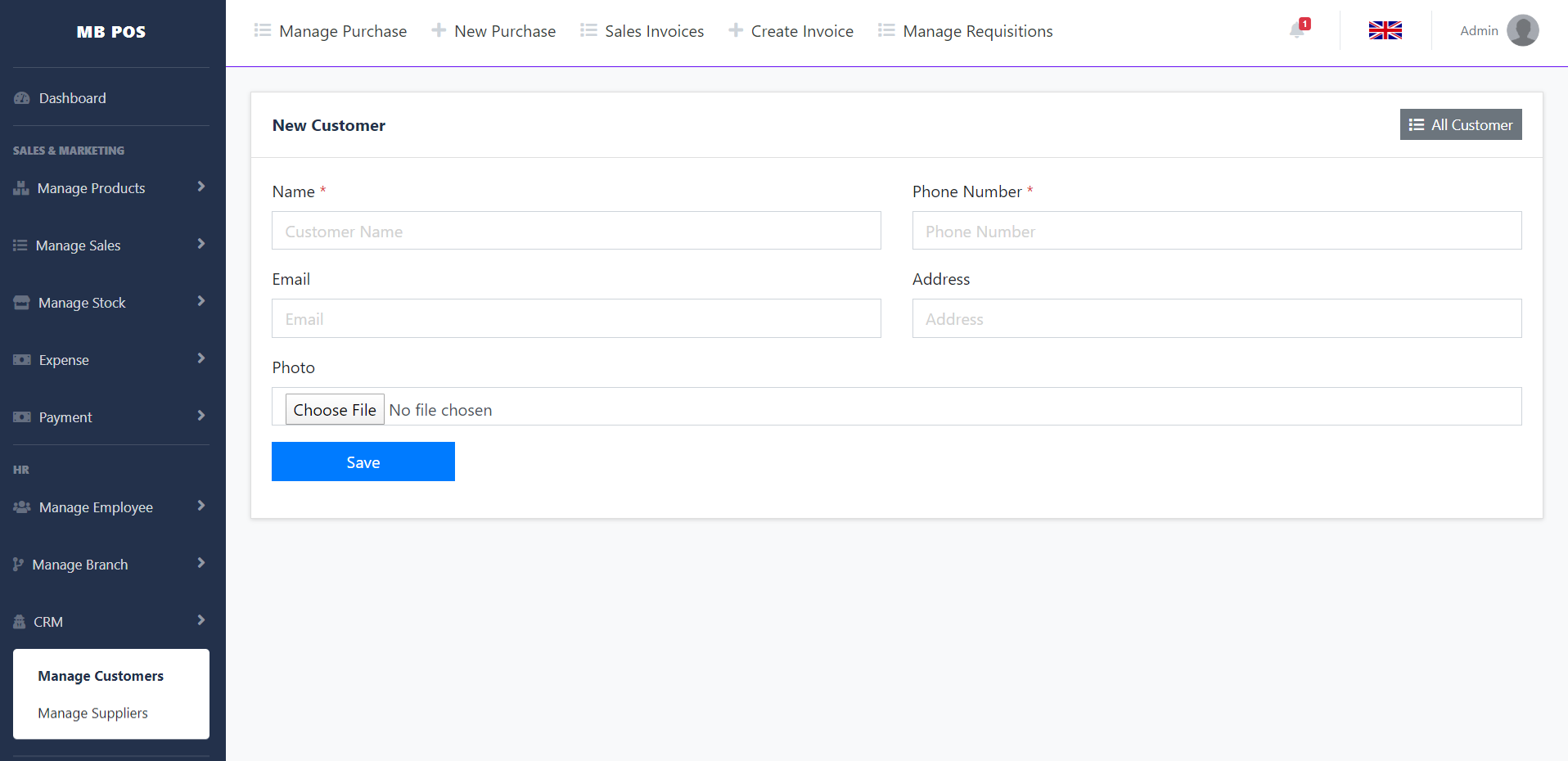Select the Expense icon in sidebar

click(20, 359)
